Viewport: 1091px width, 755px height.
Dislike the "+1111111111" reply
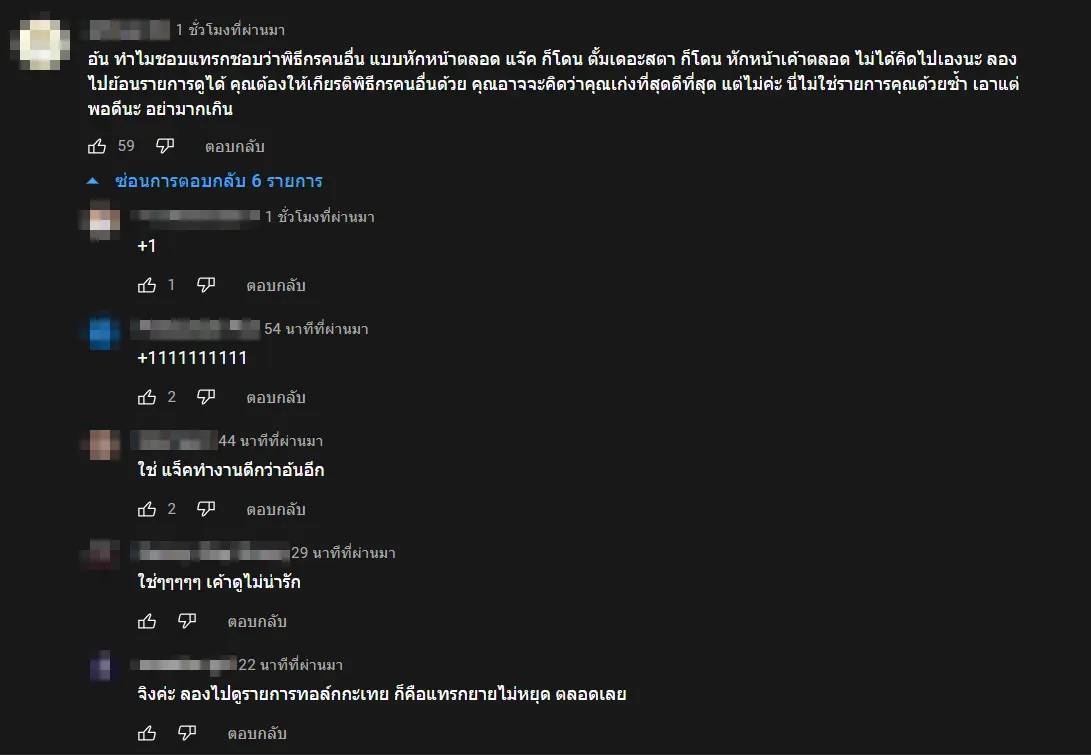[206, 397]
